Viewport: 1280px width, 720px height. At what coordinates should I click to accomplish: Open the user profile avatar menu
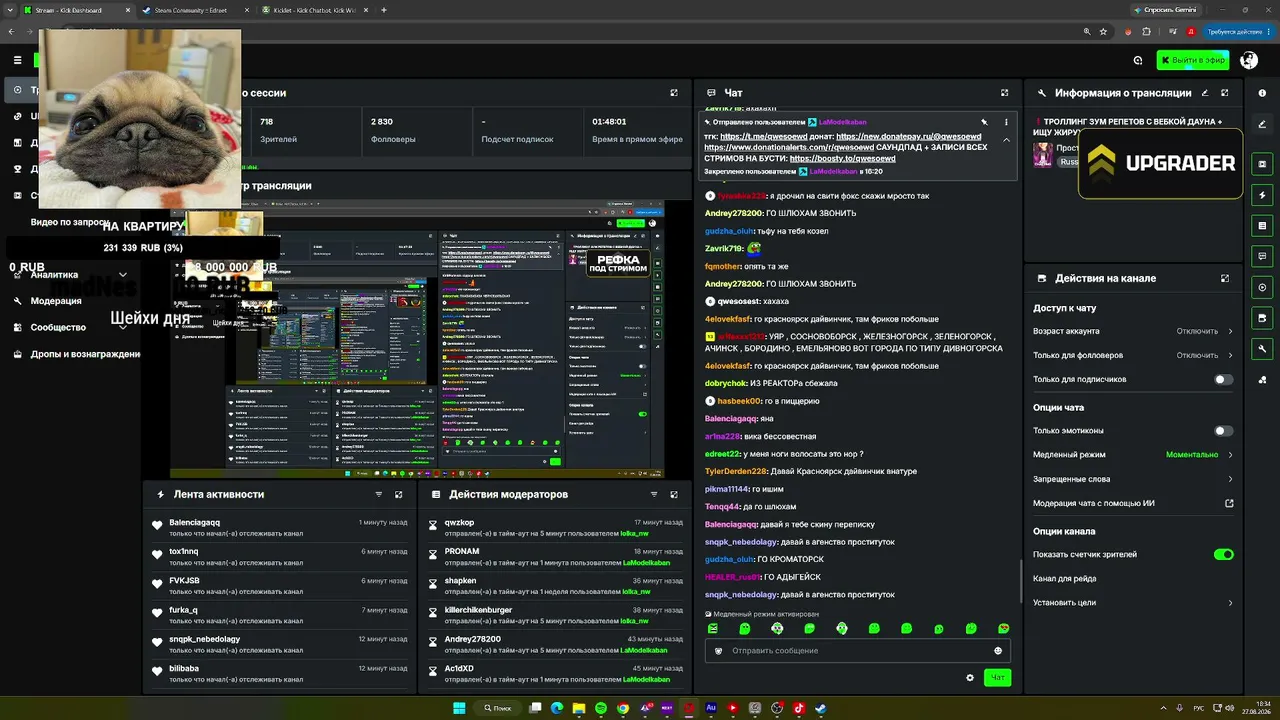1249,60
